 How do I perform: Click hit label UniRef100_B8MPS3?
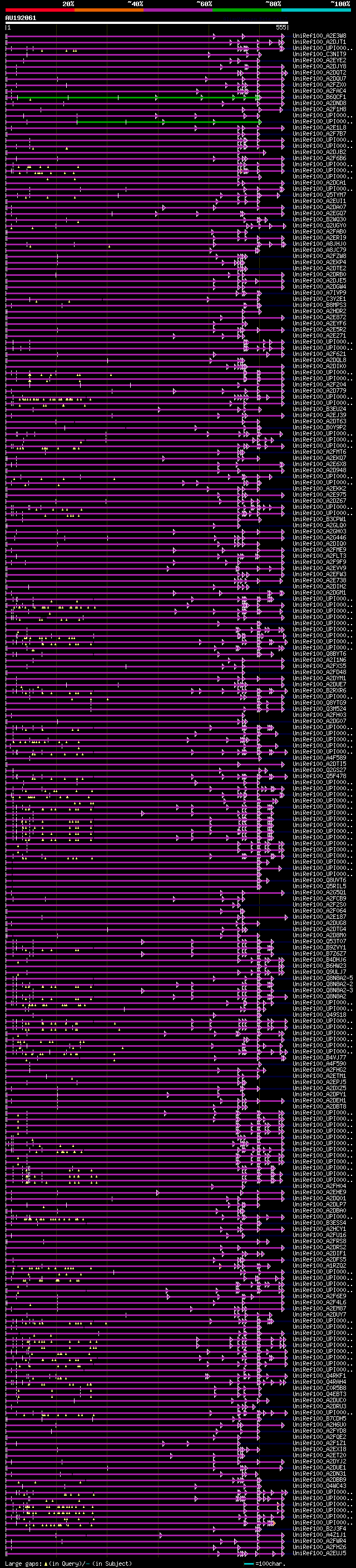[x=319, y=305]
